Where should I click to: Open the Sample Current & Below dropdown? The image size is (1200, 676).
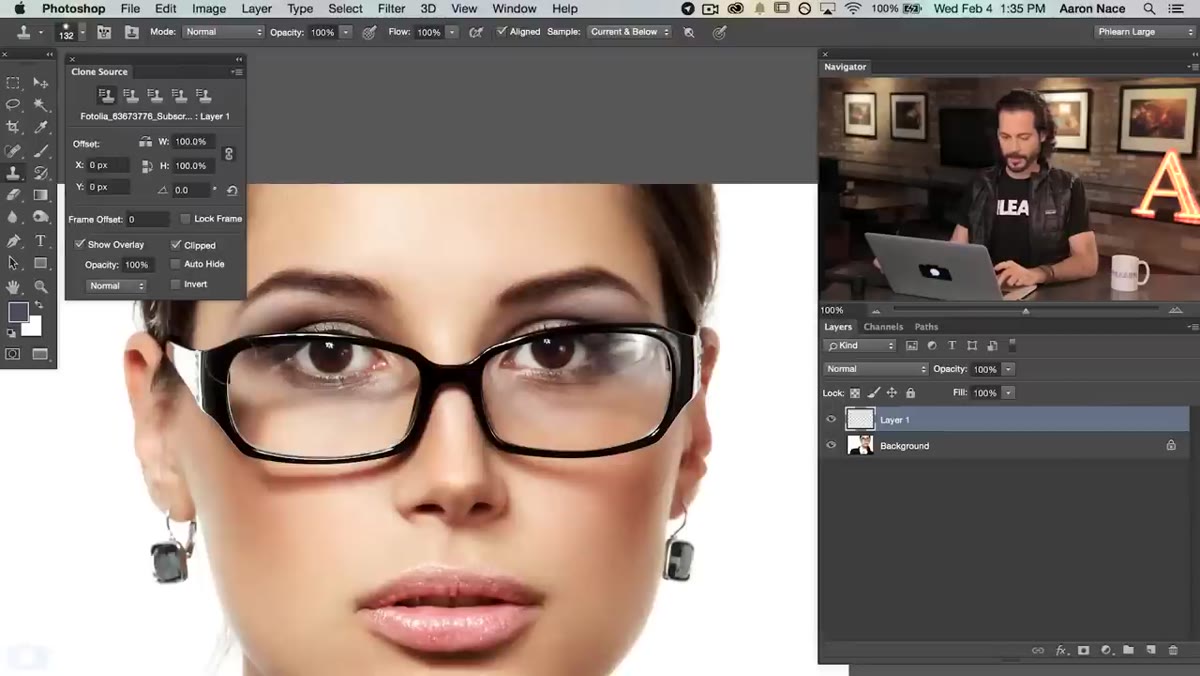[x=628, y=32]
